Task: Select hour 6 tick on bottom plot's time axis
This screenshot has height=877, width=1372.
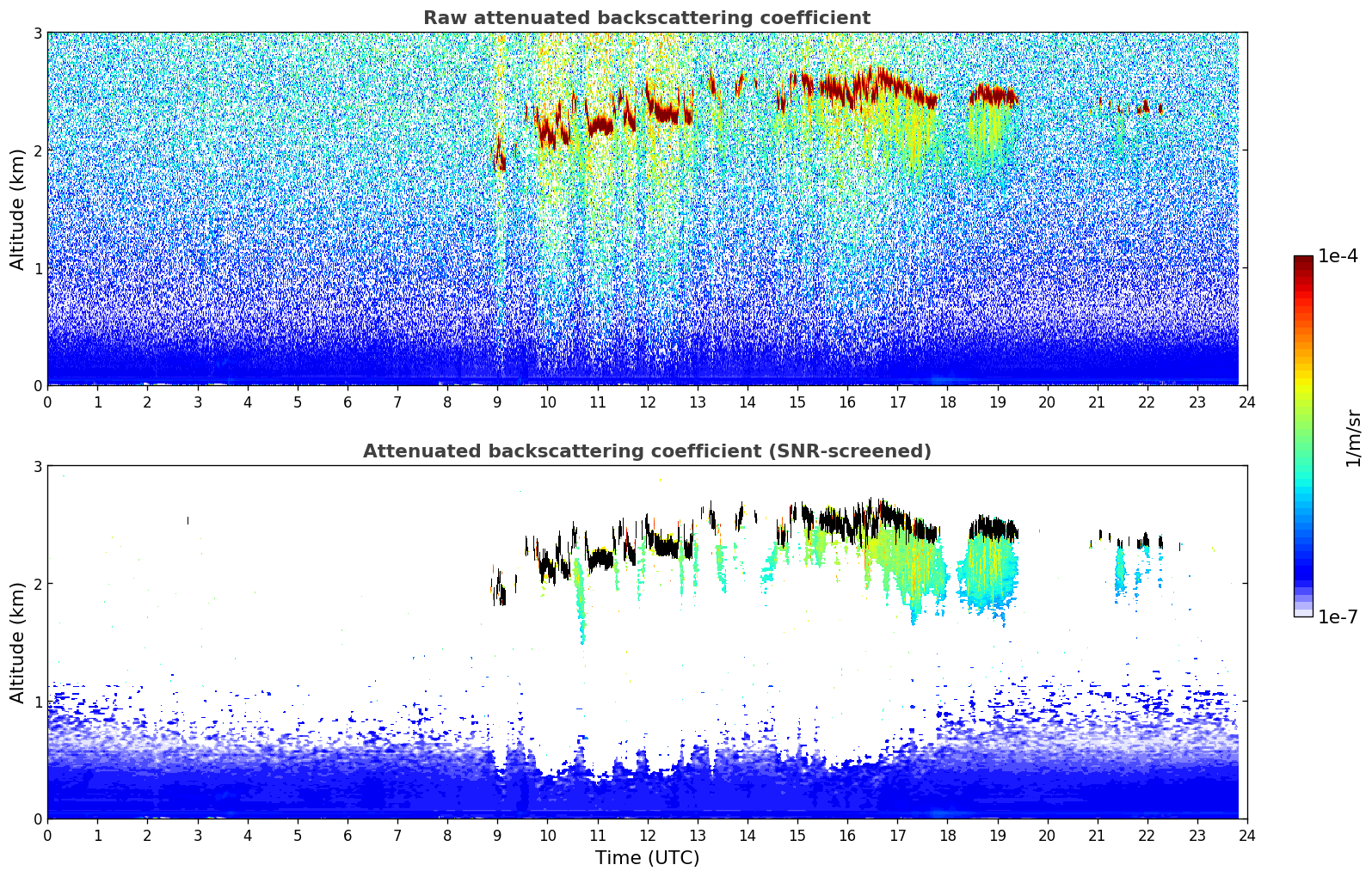Action: coord(348,835)
